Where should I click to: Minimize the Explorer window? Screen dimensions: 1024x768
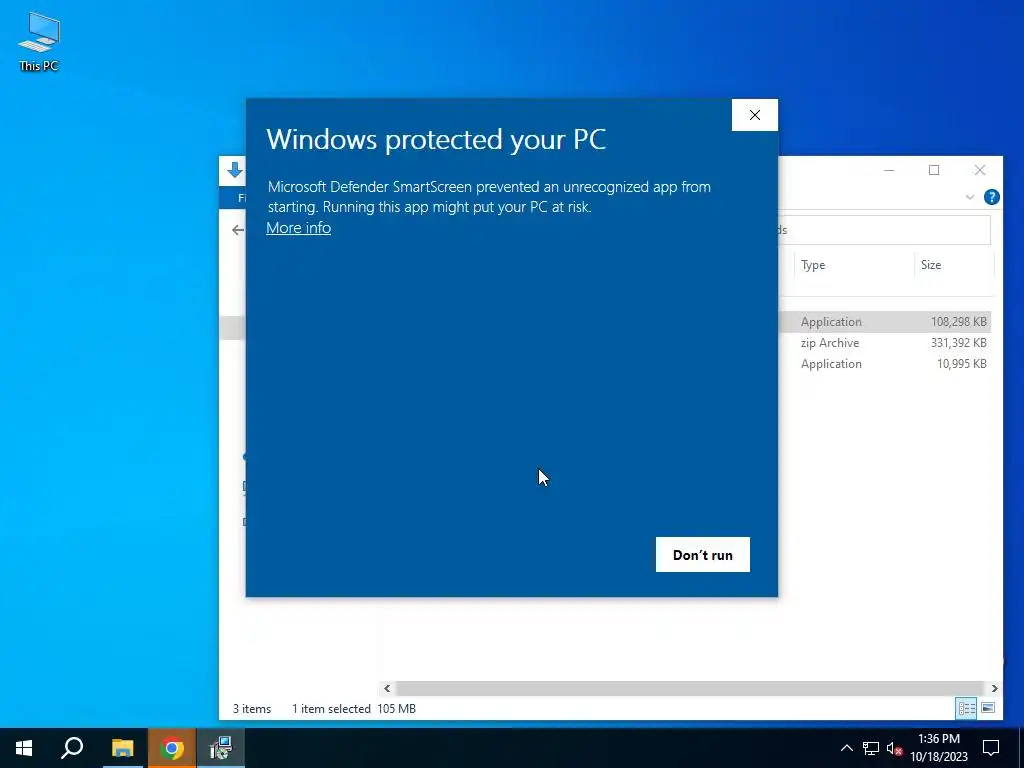click(x=889, y=170)
